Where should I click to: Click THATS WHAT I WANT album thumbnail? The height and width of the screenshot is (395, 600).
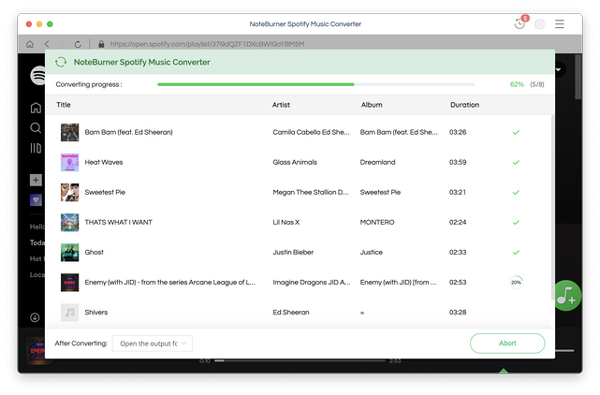click(x=70, y=222)
